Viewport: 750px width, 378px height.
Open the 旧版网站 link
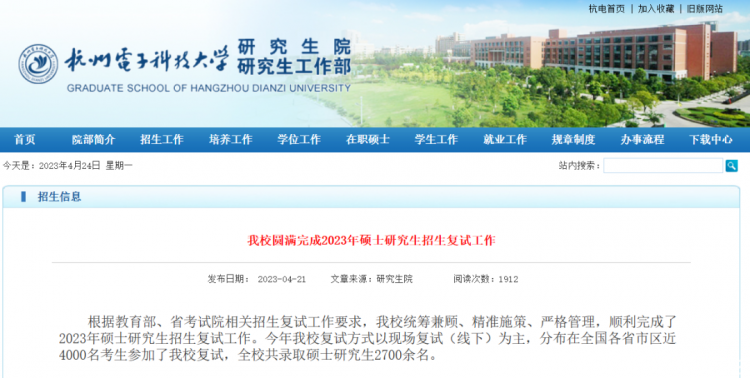pyautogui.click(x=705, y=9)
